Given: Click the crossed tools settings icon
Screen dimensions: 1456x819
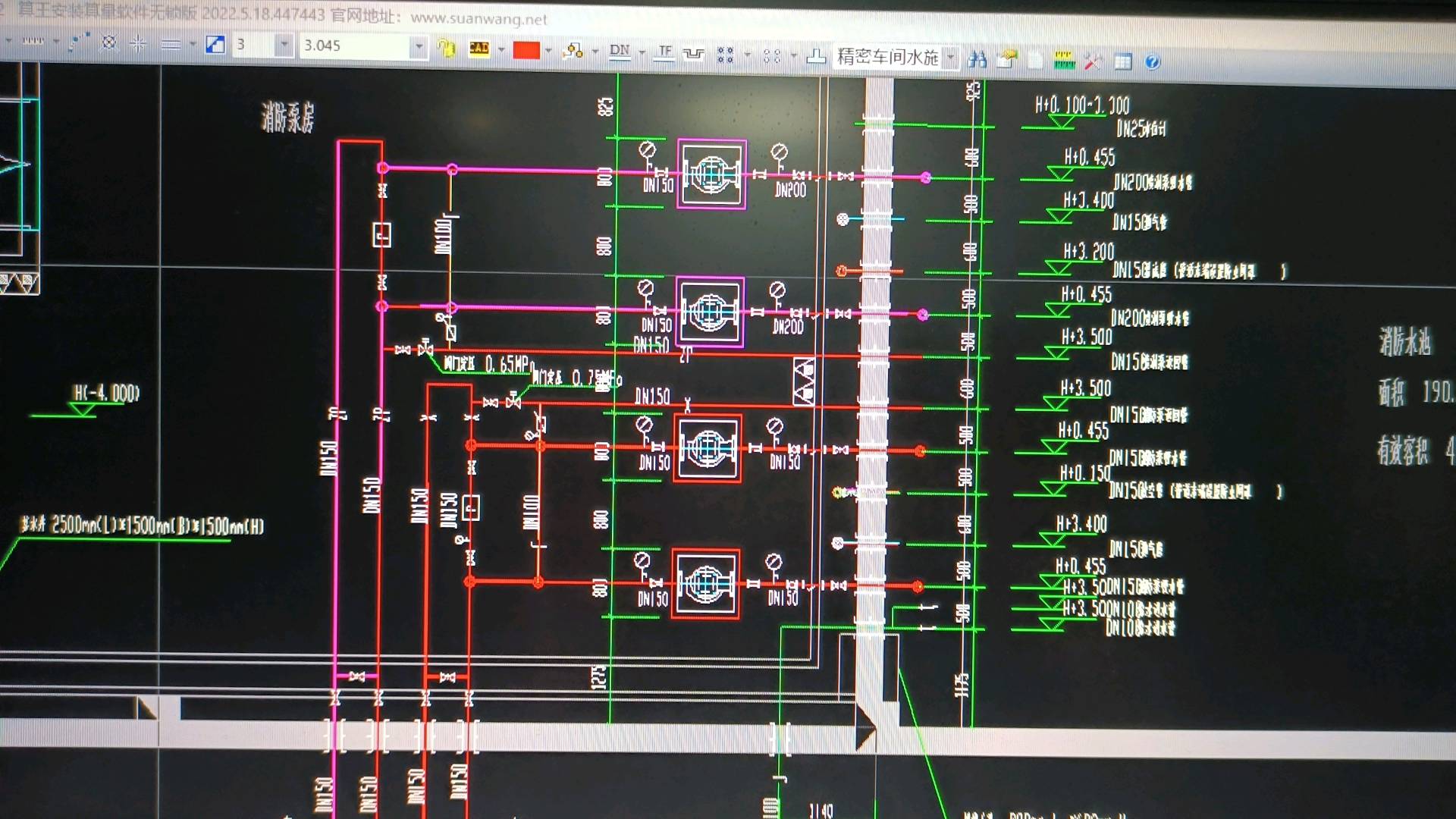Looking at the screenshot, I should tap(1093, 61).
